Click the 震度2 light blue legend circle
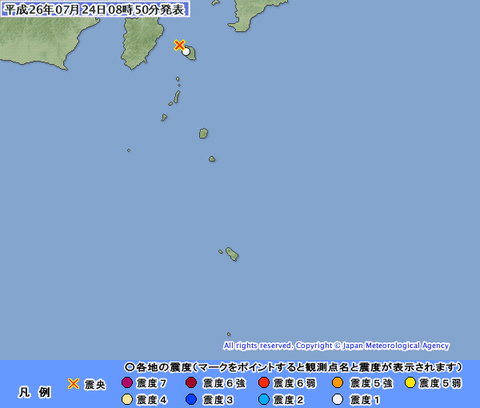Viewport: 480px width, 408px height. click(x=264, y=399)
